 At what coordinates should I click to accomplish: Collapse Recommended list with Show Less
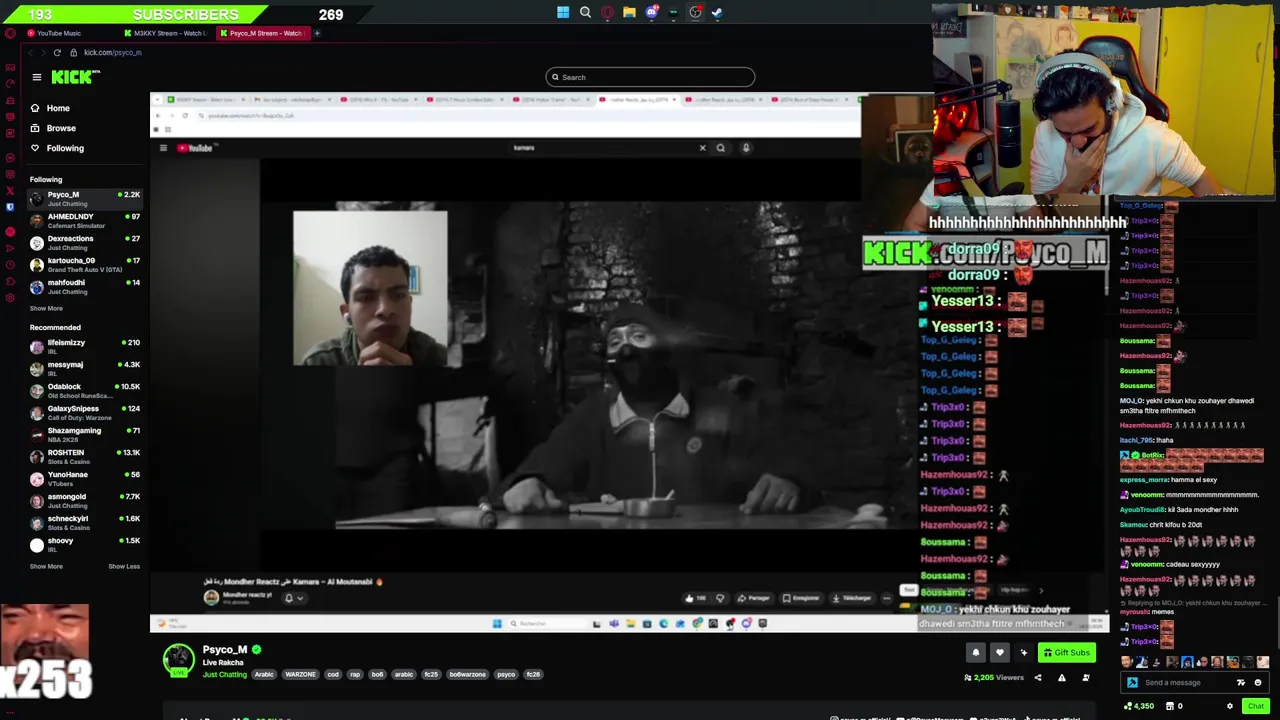[x=124, y=566]
